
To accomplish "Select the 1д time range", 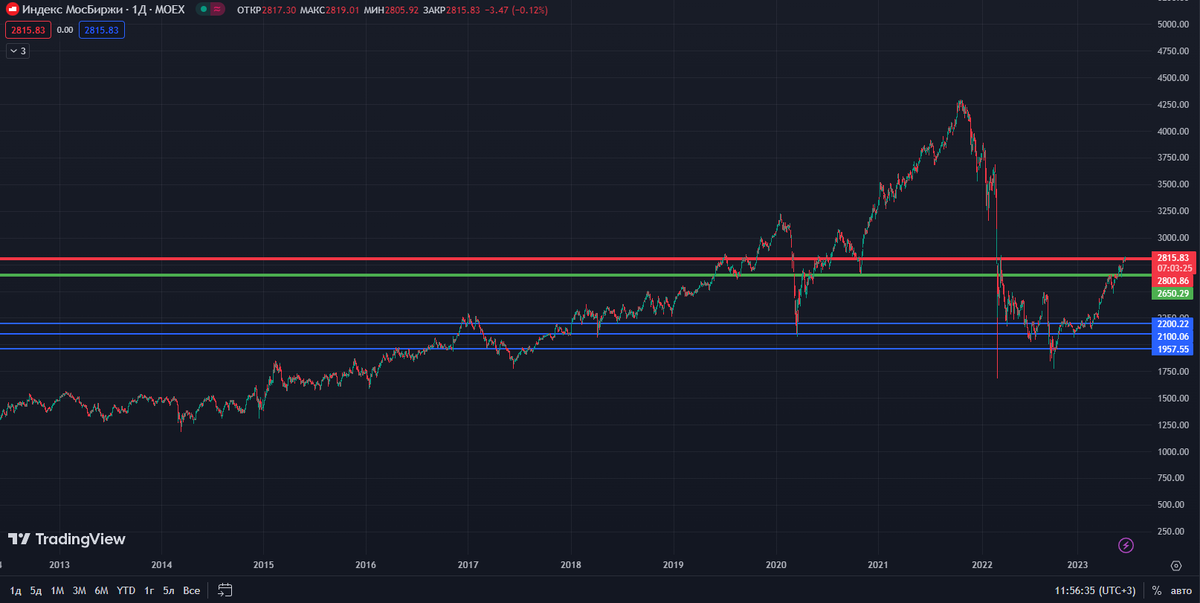I will [x=15, y=590].
